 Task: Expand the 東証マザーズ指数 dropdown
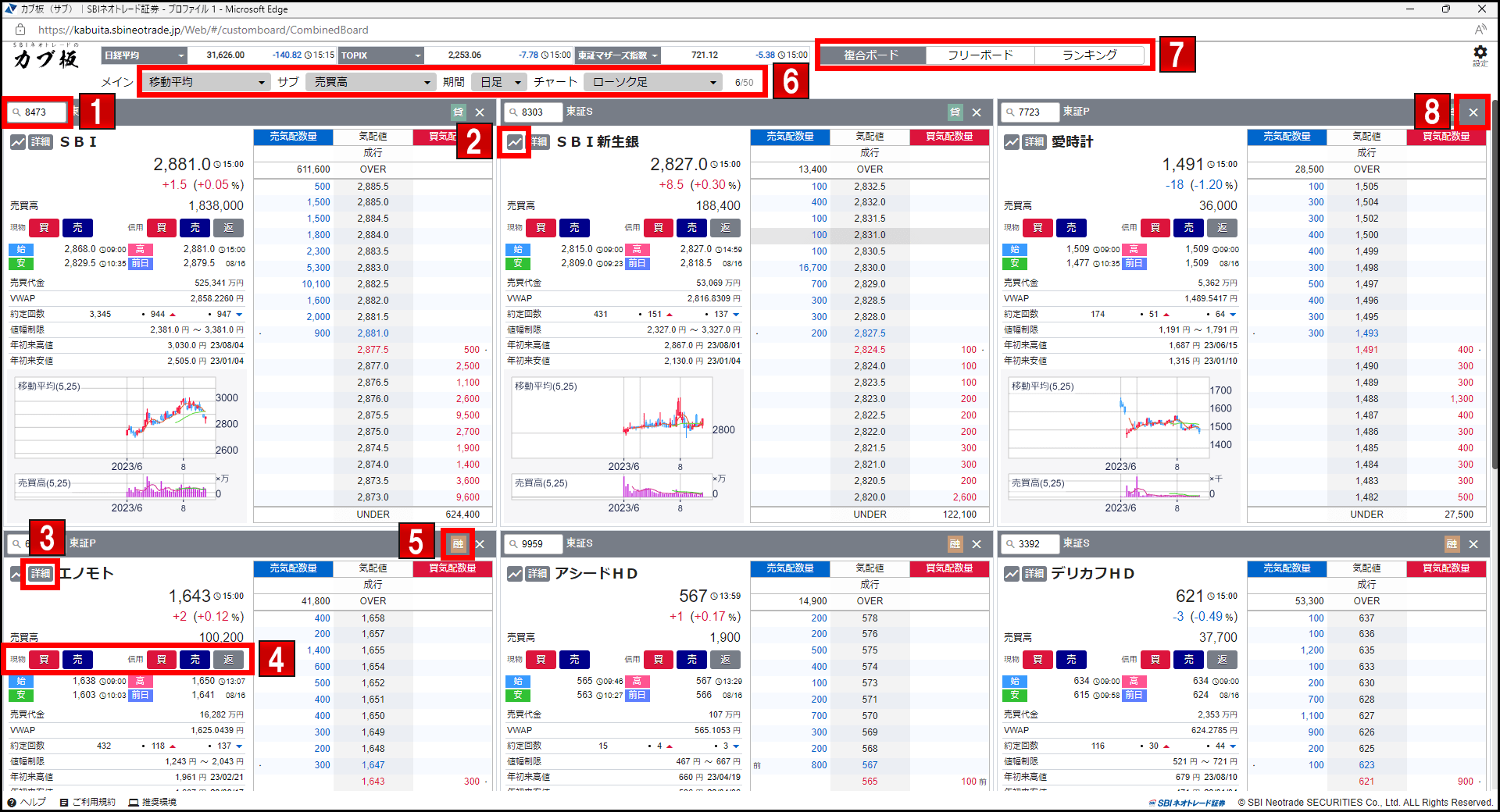pyautogui.click(x=618, y=55)
